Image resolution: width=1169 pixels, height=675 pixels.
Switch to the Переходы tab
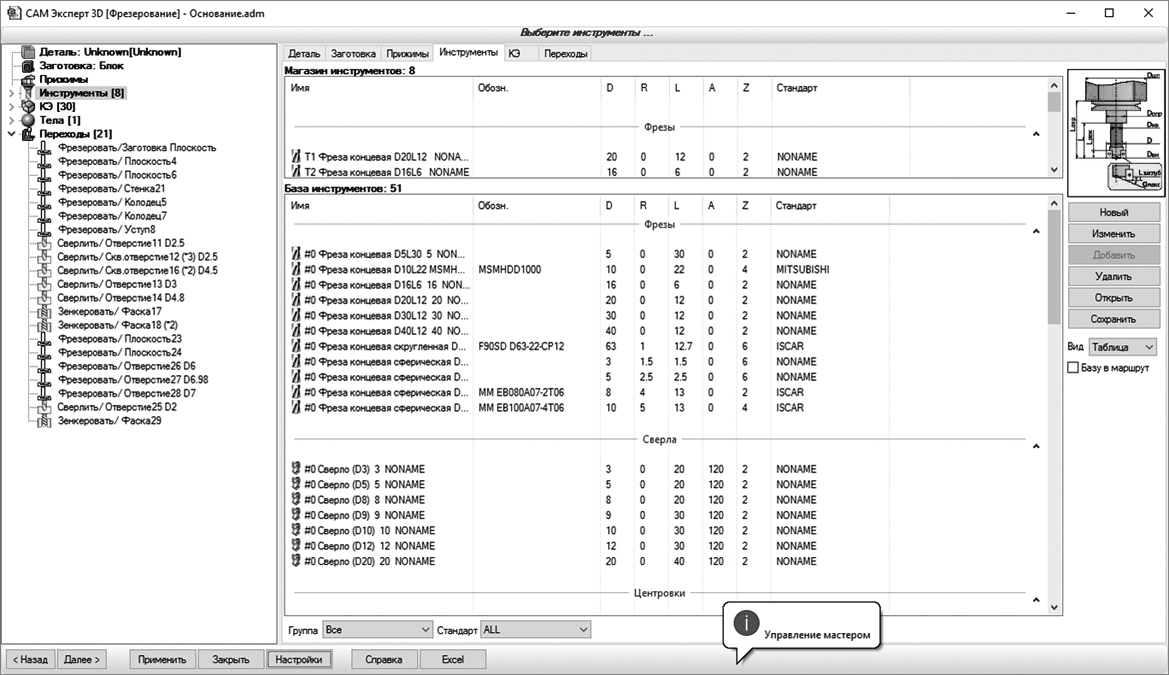coord(565,53)
